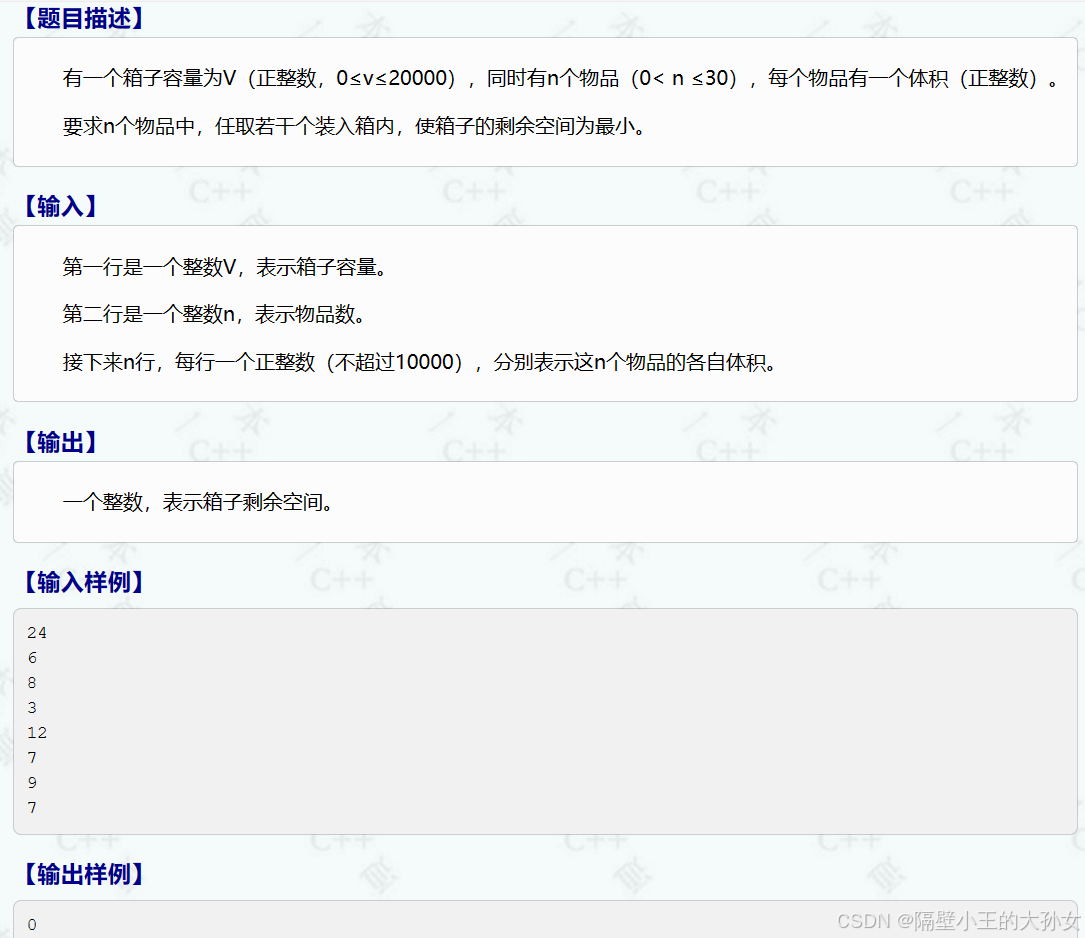Select the value 24 in the input sample

[36, 632]
